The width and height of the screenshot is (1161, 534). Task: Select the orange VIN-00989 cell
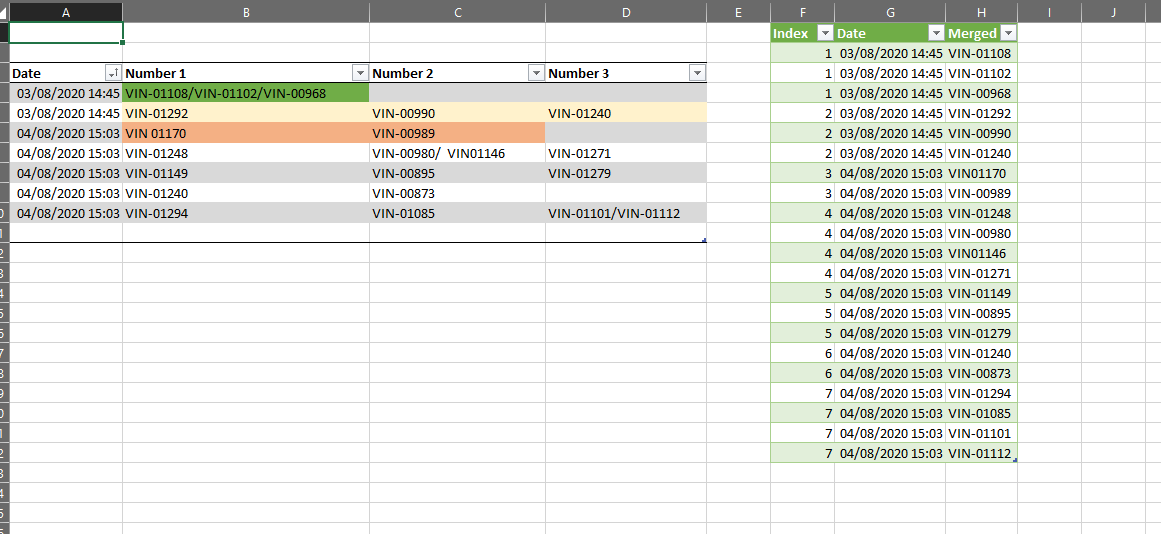click(x=458, y=133)
